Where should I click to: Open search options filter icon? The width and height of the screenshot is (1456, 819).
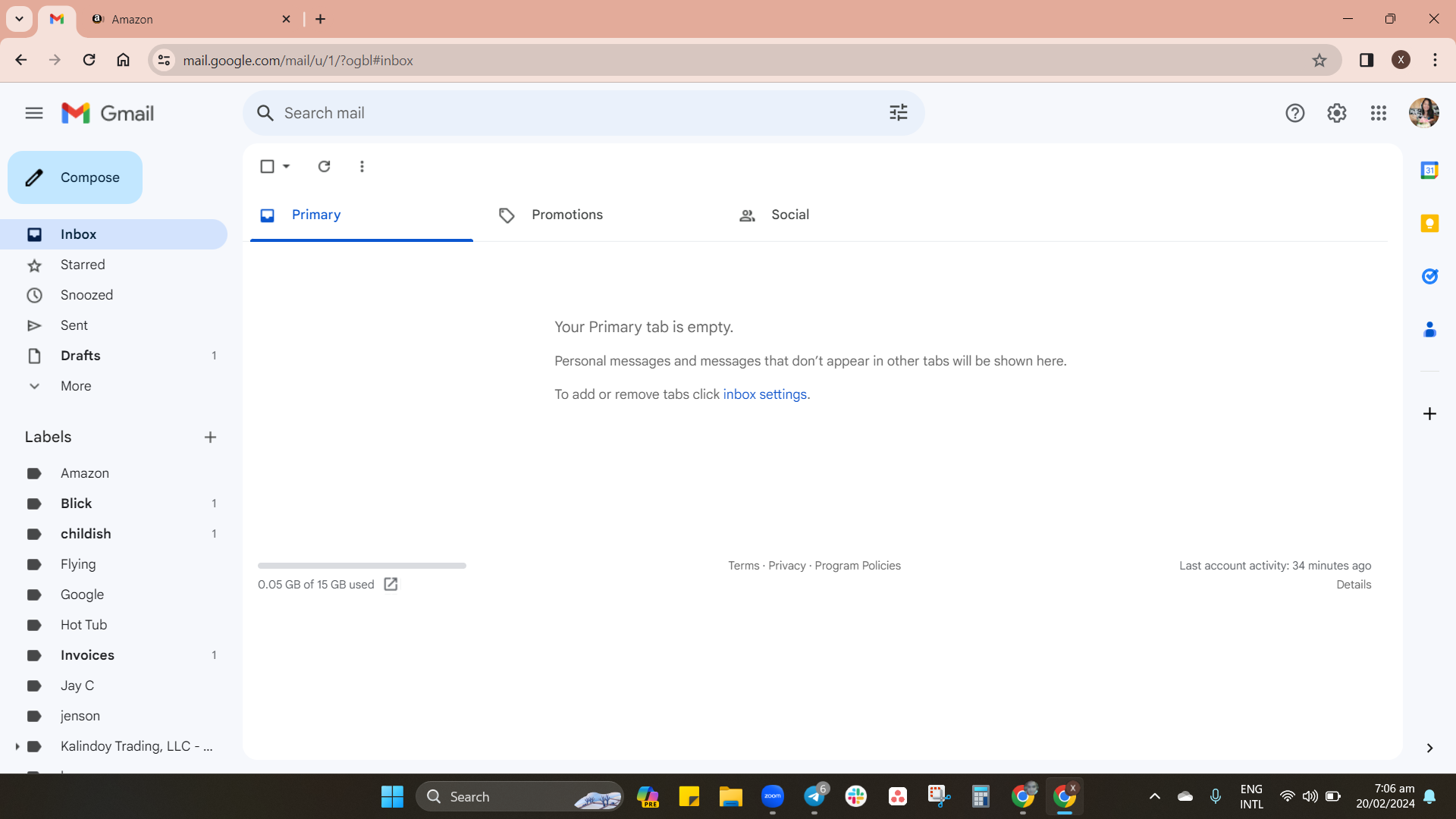tap(898, 113)
